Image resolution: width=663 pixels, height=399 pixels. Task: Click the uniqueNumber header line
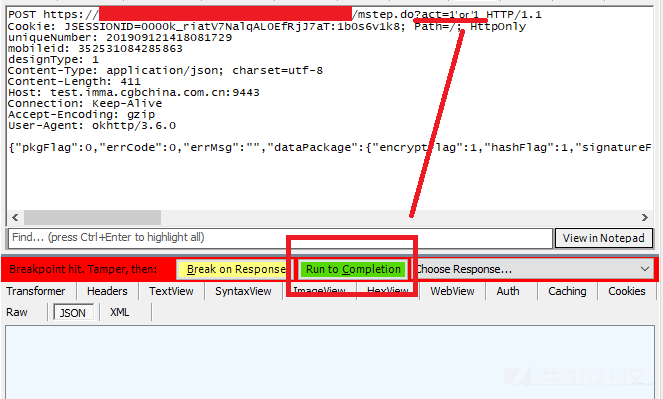(120, 38)
